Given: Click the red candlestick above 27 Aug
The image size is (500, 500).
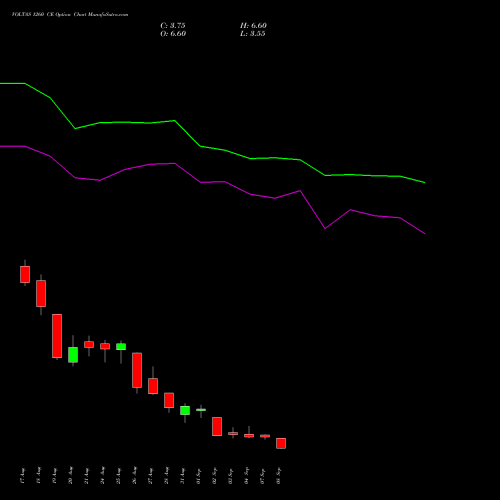Looking at the screenshot, I should (153, 386).
